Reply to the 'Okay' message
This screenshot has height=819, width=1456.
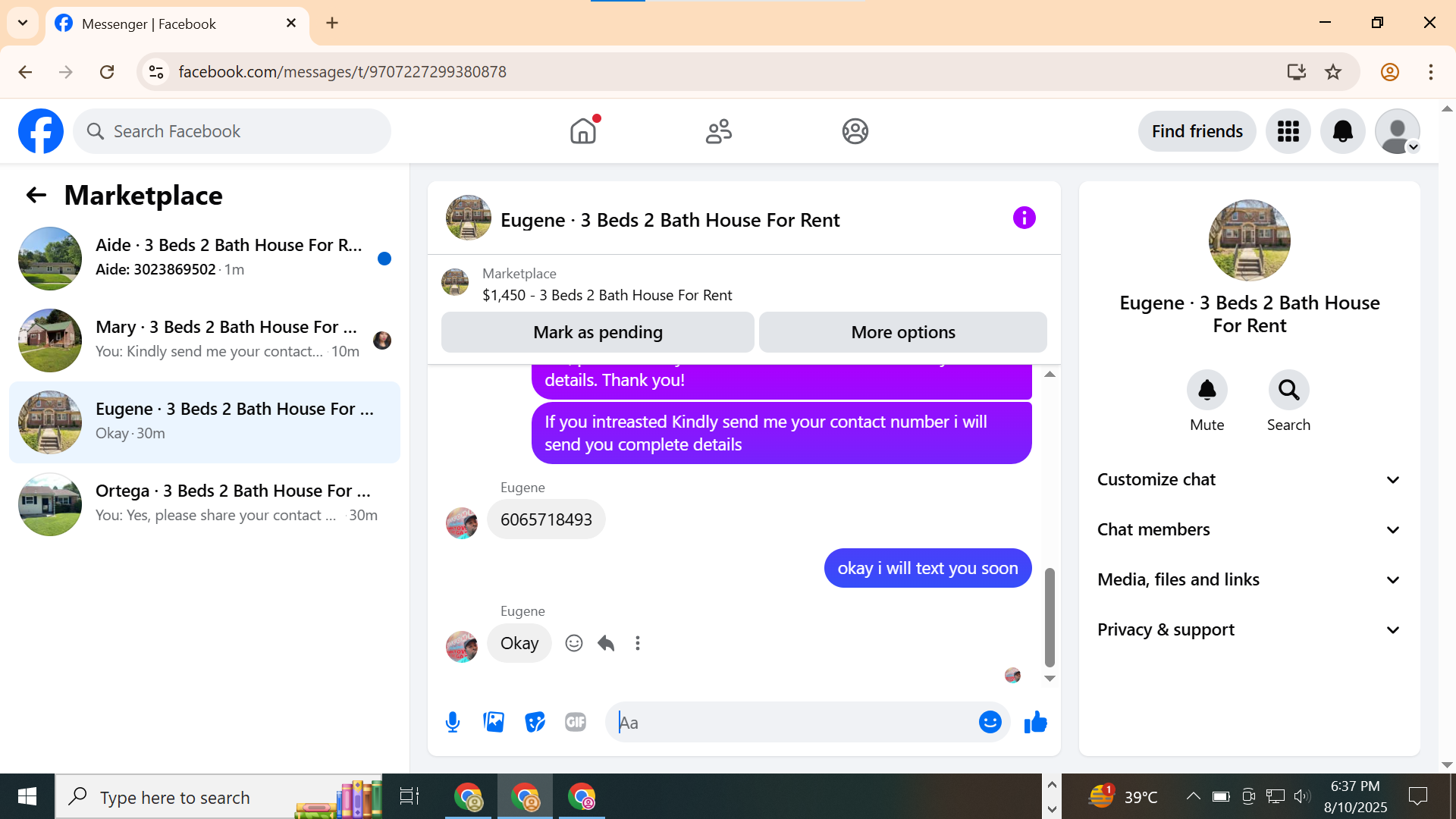tap(606, 643)
